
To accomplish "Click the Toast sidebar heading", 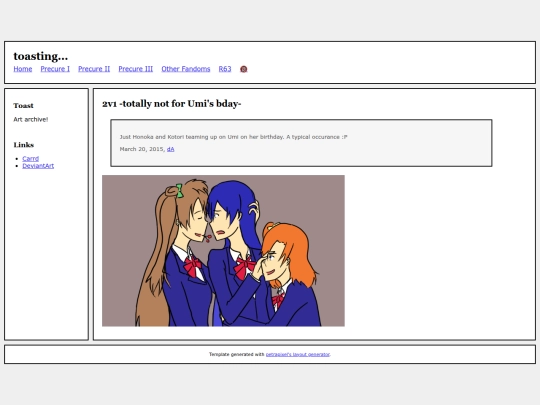I will tap(23, 106).
